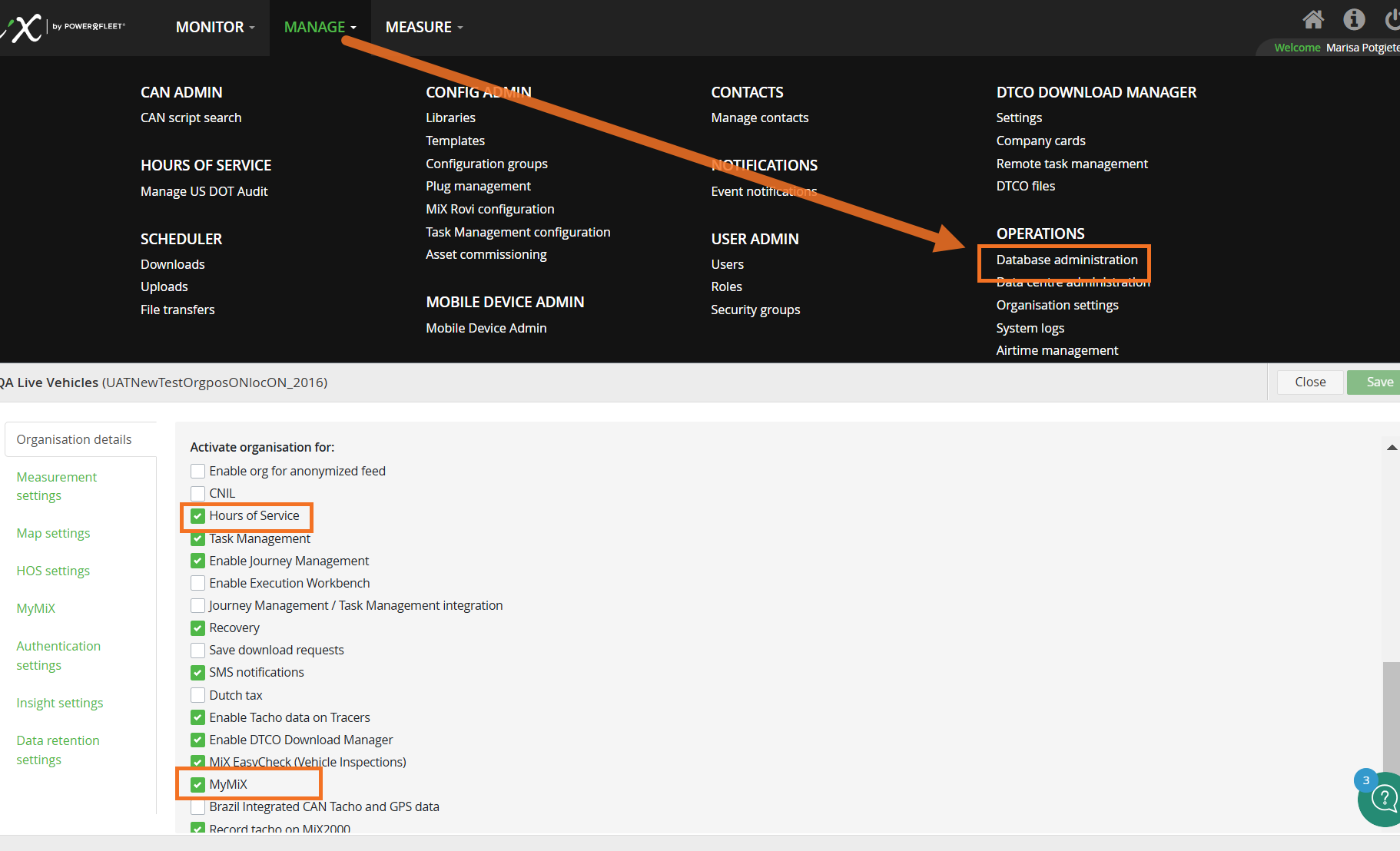Open the help chat bubble icon

(x=1383, y=800)
